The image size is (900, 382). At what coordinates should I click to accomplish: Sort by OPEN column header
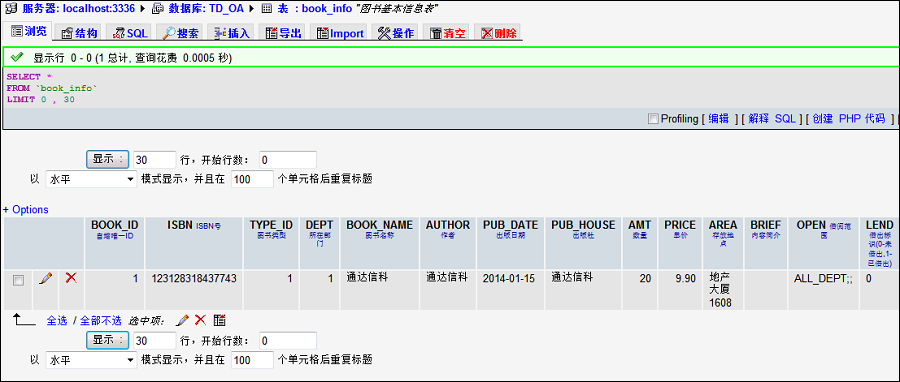(811, 225)
